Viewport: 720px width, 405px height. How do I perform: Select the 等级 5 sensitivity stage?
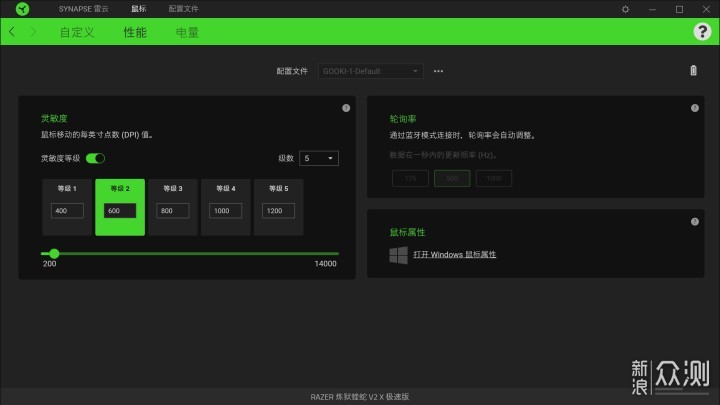(278, 207)
